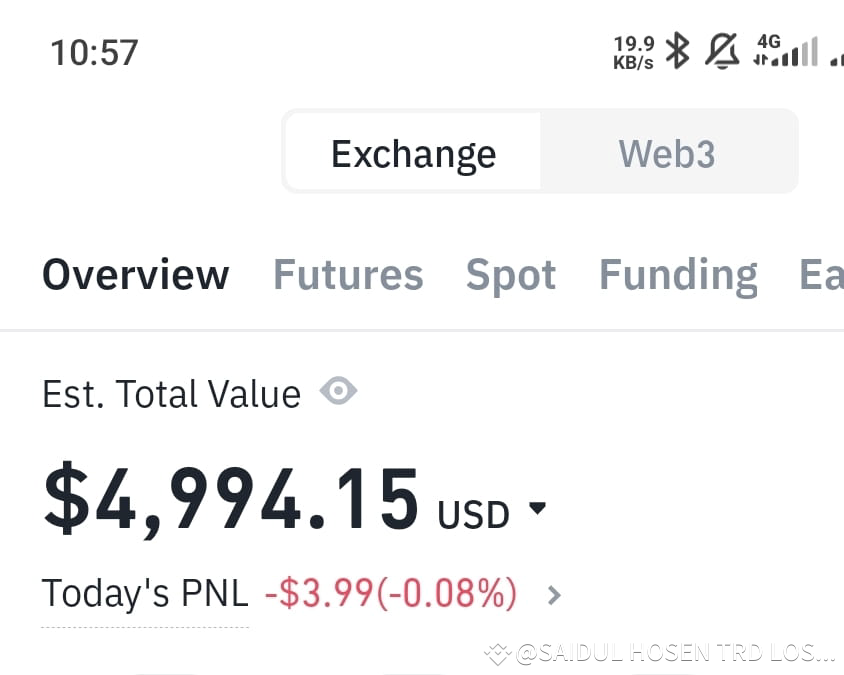This screenshot has width=844, height=675.
Task: Expand Today's PNL details chevron
Action: coord(554,595)
